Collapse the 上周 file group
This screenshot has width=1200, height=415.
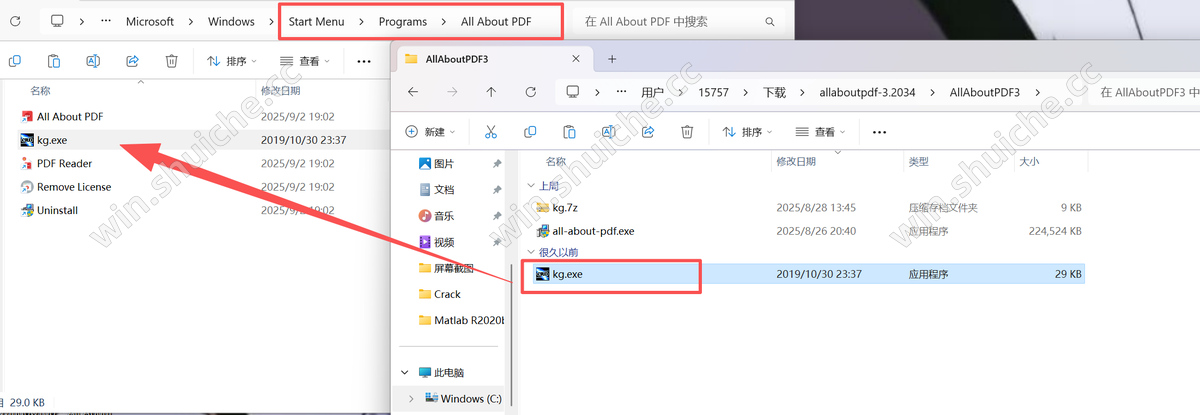click(x=530, y=186)
